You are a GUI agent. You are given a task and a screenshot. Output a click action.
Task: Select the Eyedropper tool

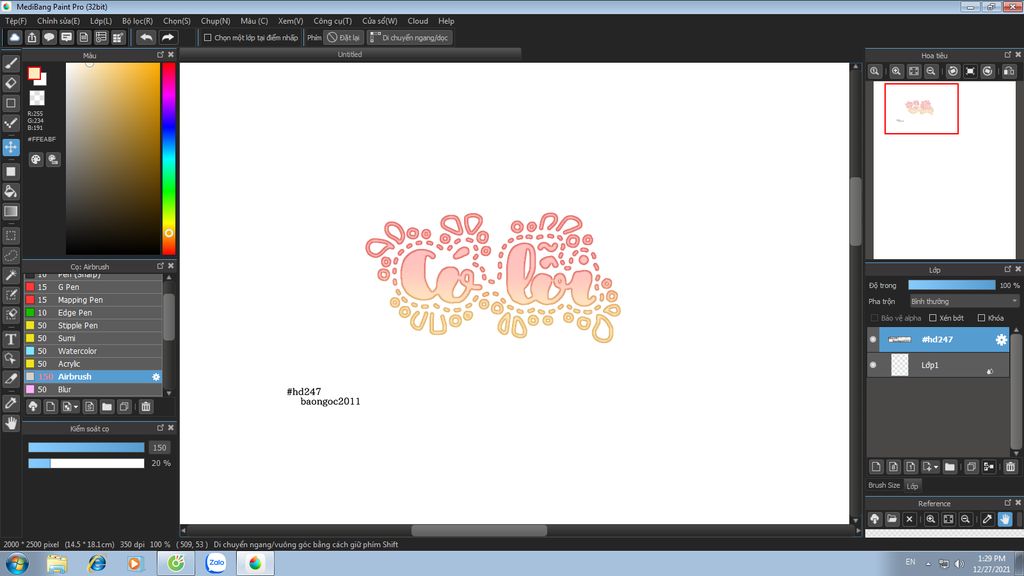[x=11, y=403]
